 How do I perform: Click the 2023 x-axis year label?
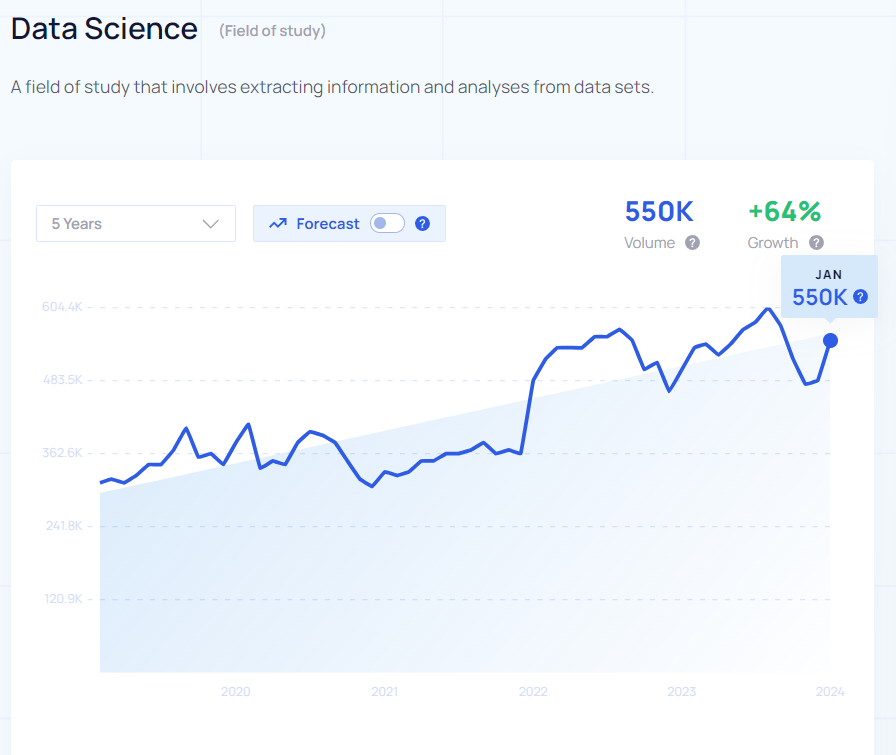[x=682, y=692]
